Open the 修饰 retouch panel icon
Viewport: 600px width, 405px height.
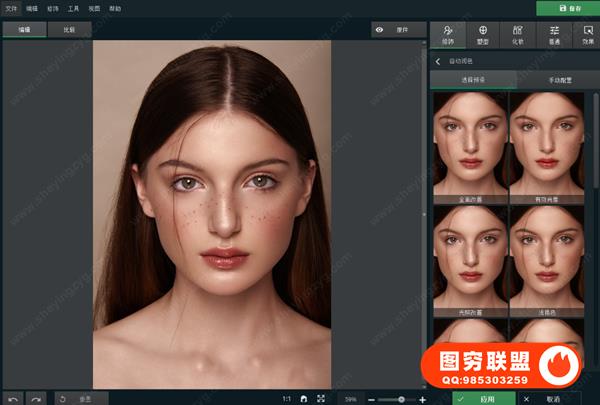(446, 34)
